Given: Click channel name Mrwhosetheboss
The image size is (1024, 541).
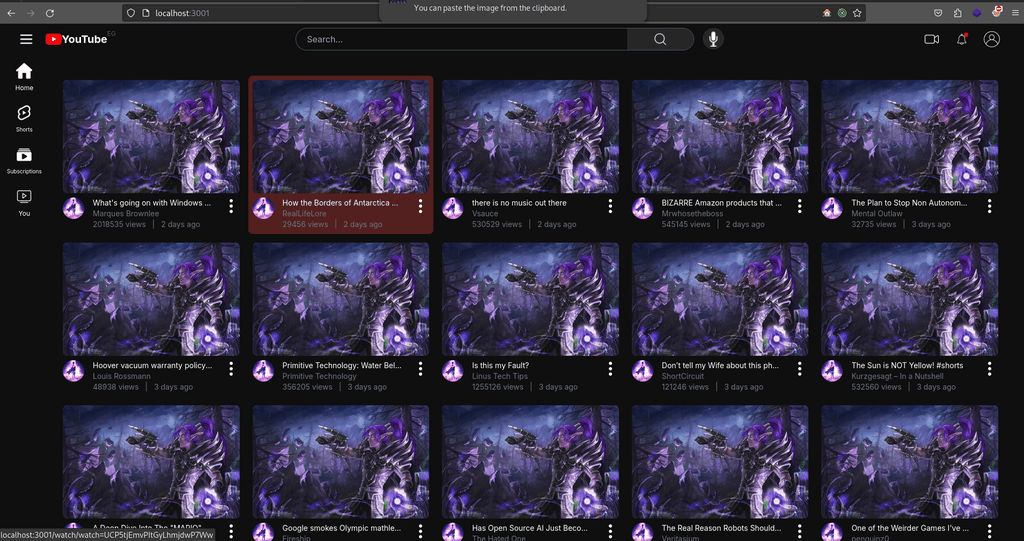Looking at the screenshot, I should click(x=694, y=214).
